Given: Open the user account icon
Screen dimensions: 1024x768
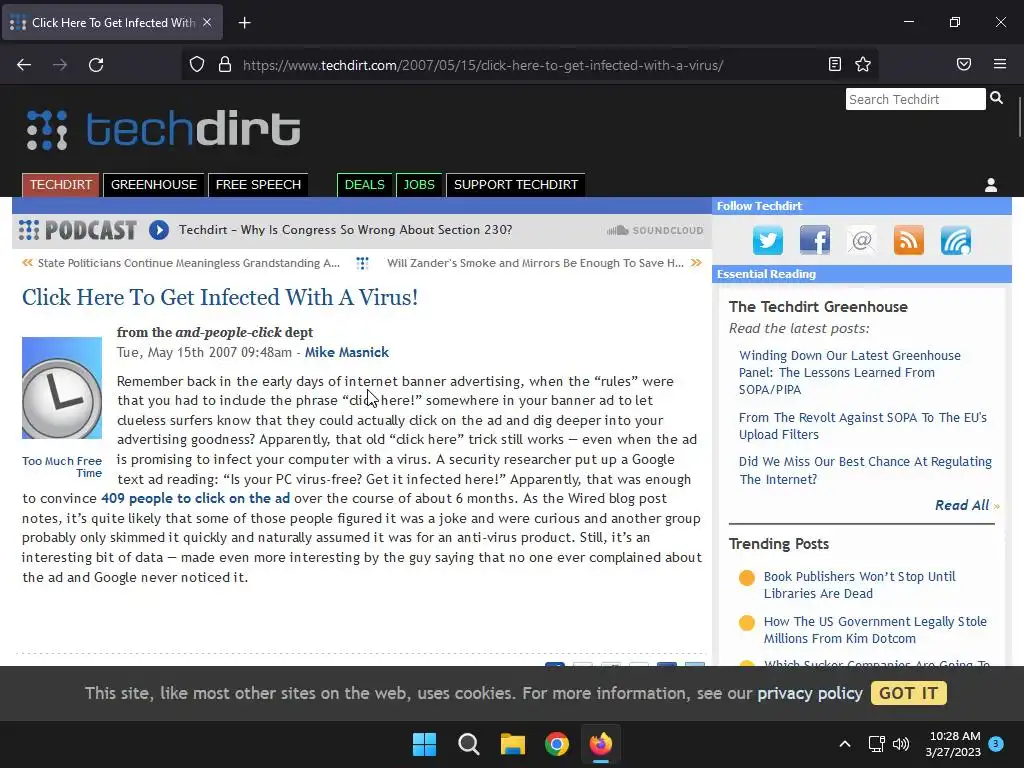Looking at the screenshot, I should pos(991,185).
